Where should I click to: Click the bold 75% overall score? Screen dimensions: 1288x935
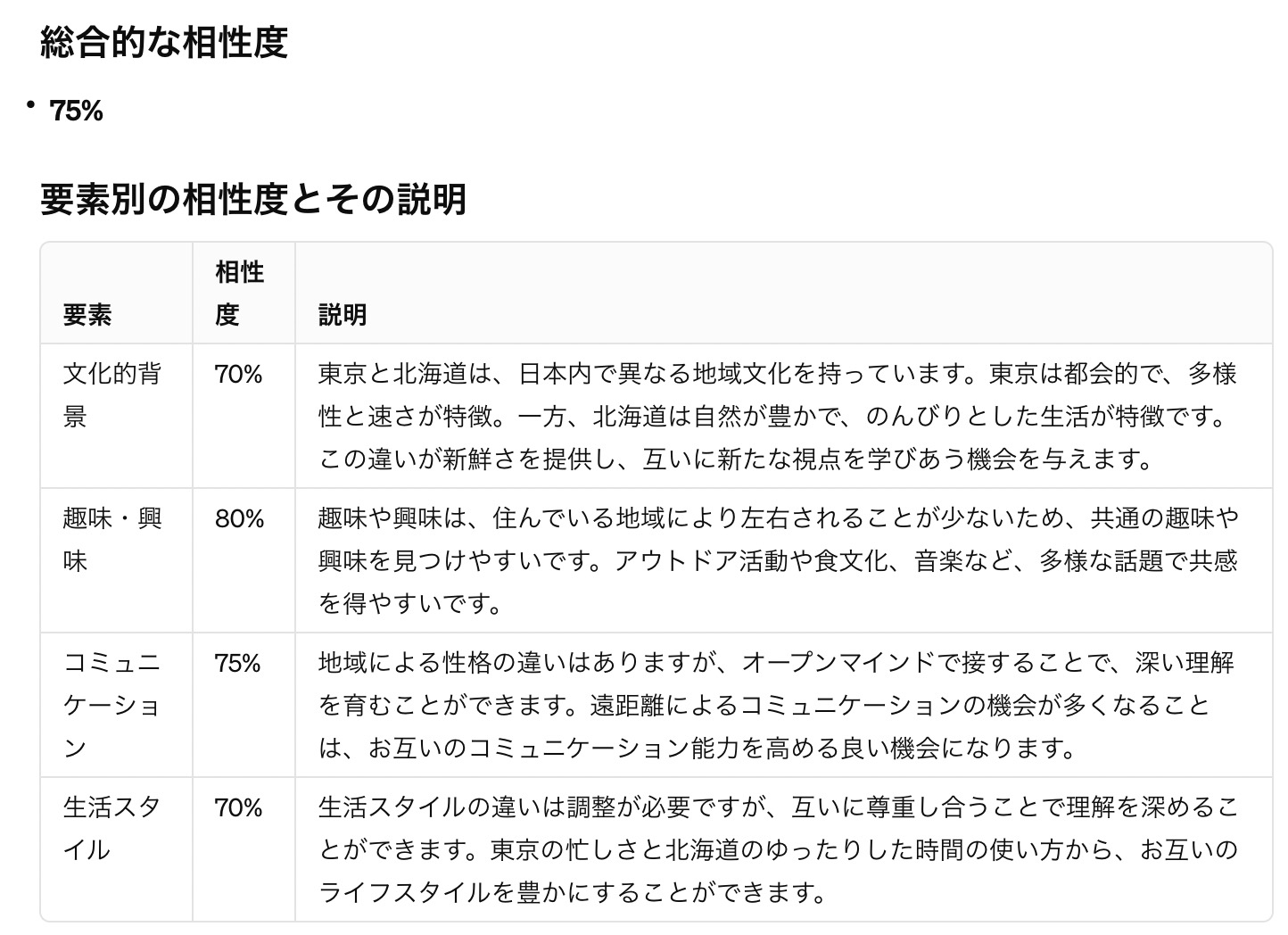point(77,111)
